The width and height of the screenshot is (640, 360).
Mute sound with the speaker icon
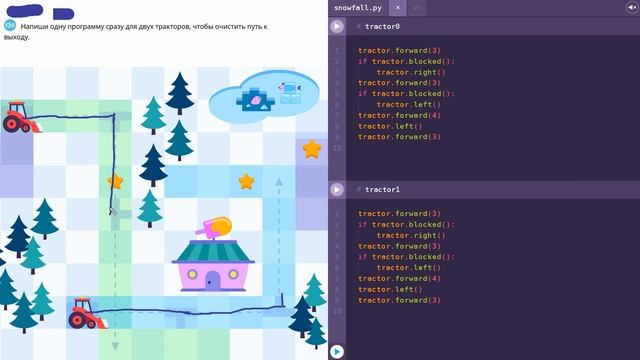click(x=631, y=7)
